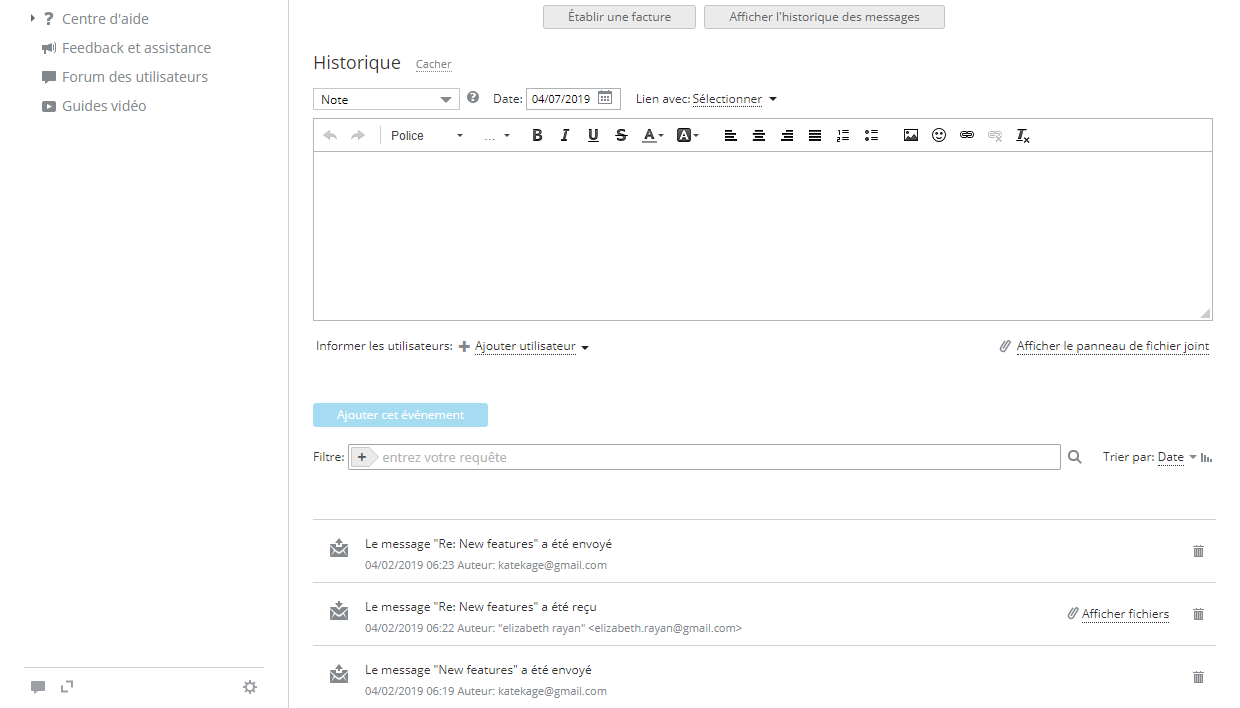Open the text color picker
Viewport: 1240px width, 708px height.
(x=652, y=136)
